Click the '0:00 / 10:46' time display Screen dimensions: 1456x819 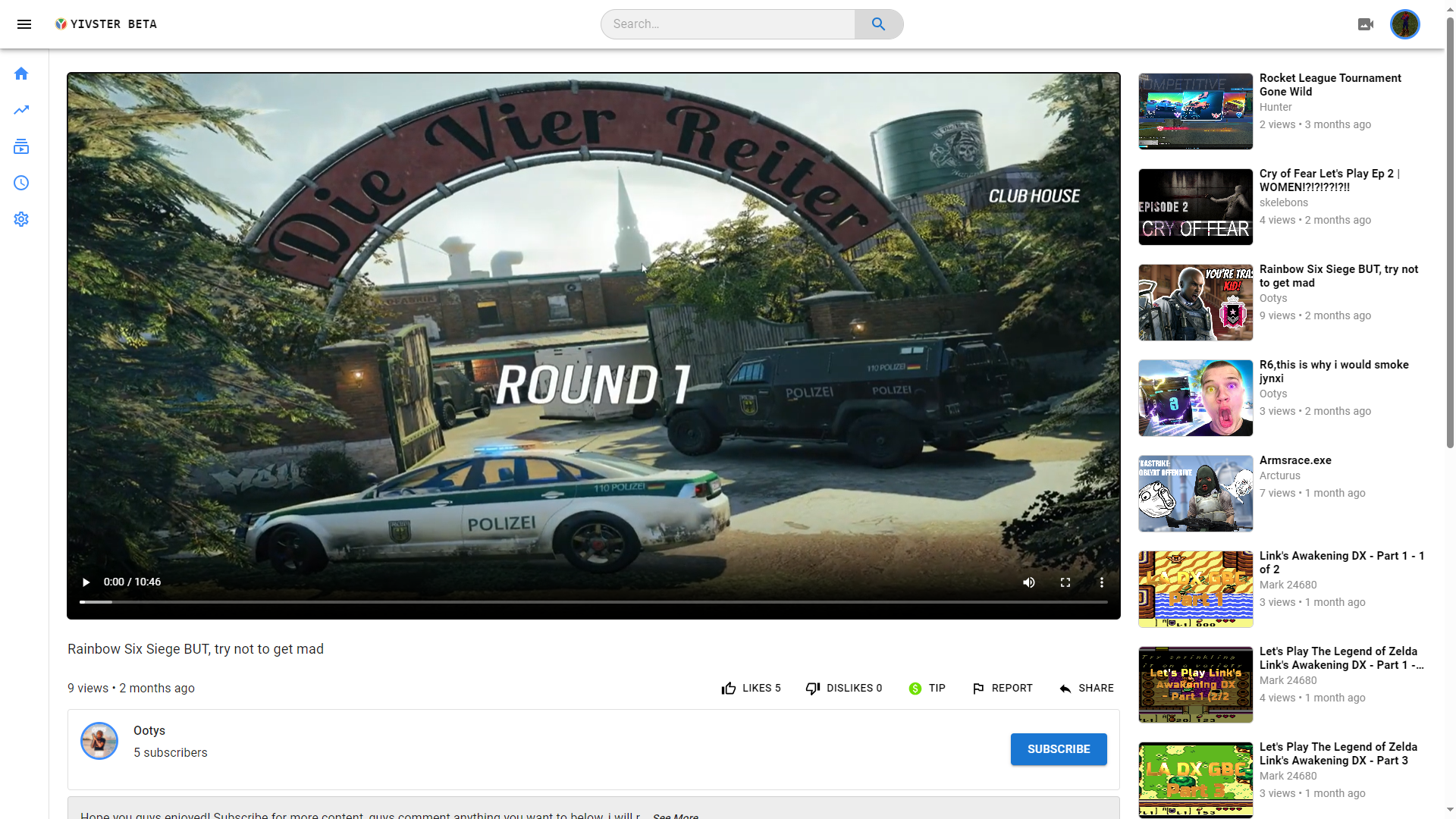pos(132,582)
